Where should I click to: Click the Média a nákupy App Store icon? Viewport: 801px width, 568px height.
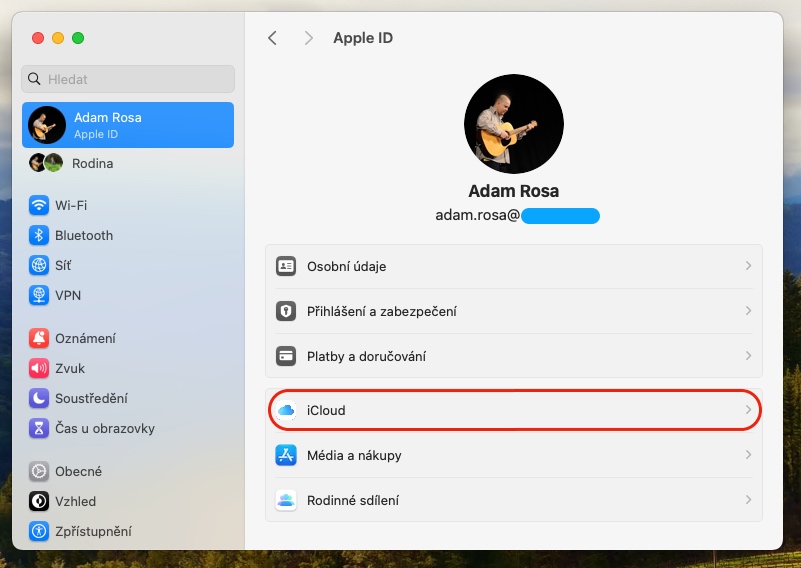[x=286, y=455]
